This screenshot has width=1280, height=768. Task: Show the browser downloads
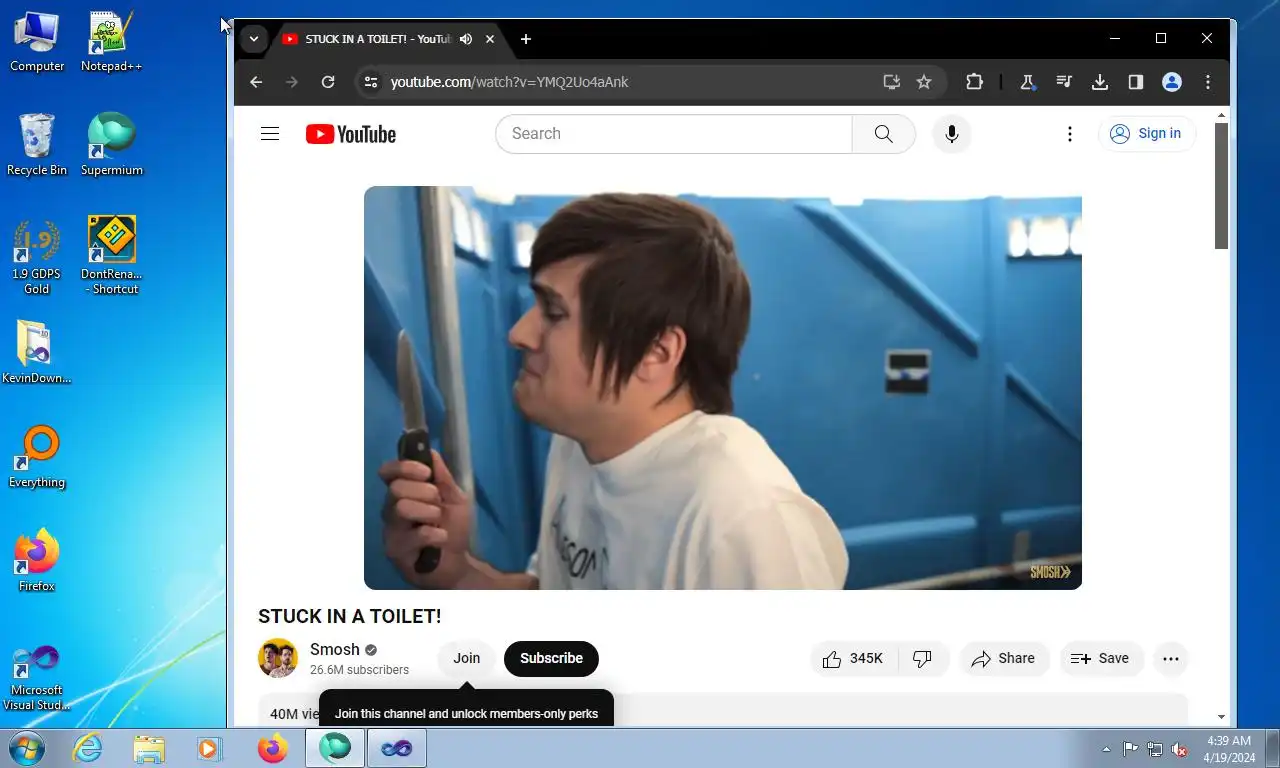click(x=1100, y=82)
